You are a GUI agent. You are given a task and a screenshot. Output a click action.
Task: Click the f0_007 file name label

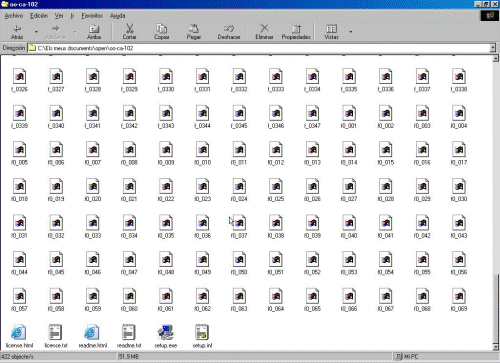click(x=93, y=162)
